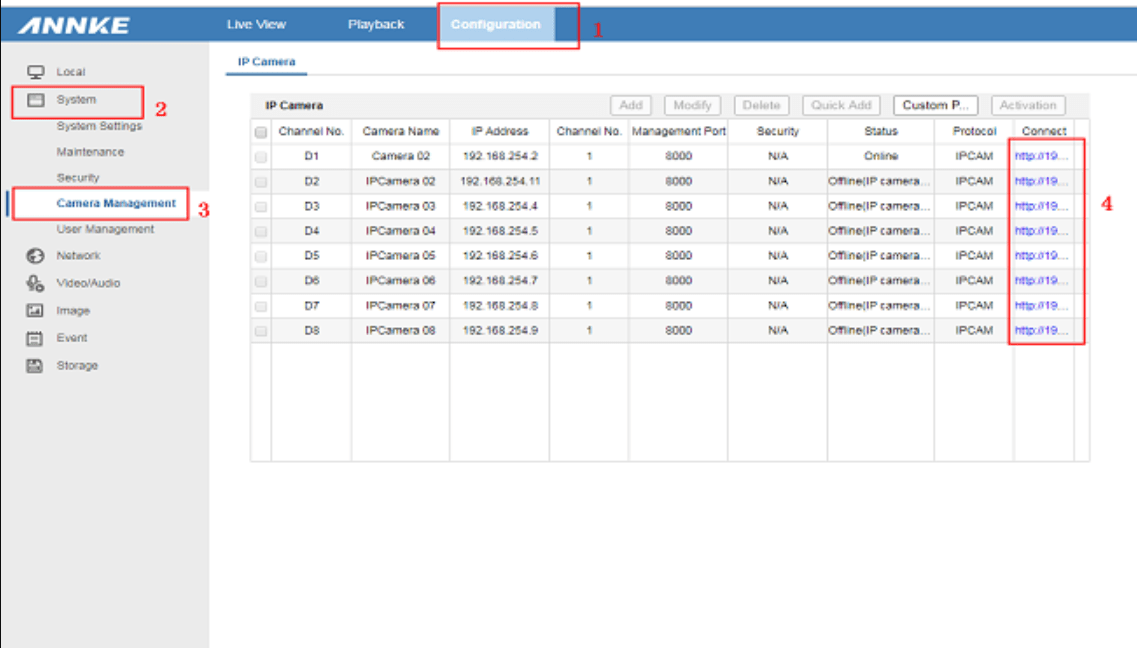Tick the checkbox for channel D1

[x=261, y=157]
